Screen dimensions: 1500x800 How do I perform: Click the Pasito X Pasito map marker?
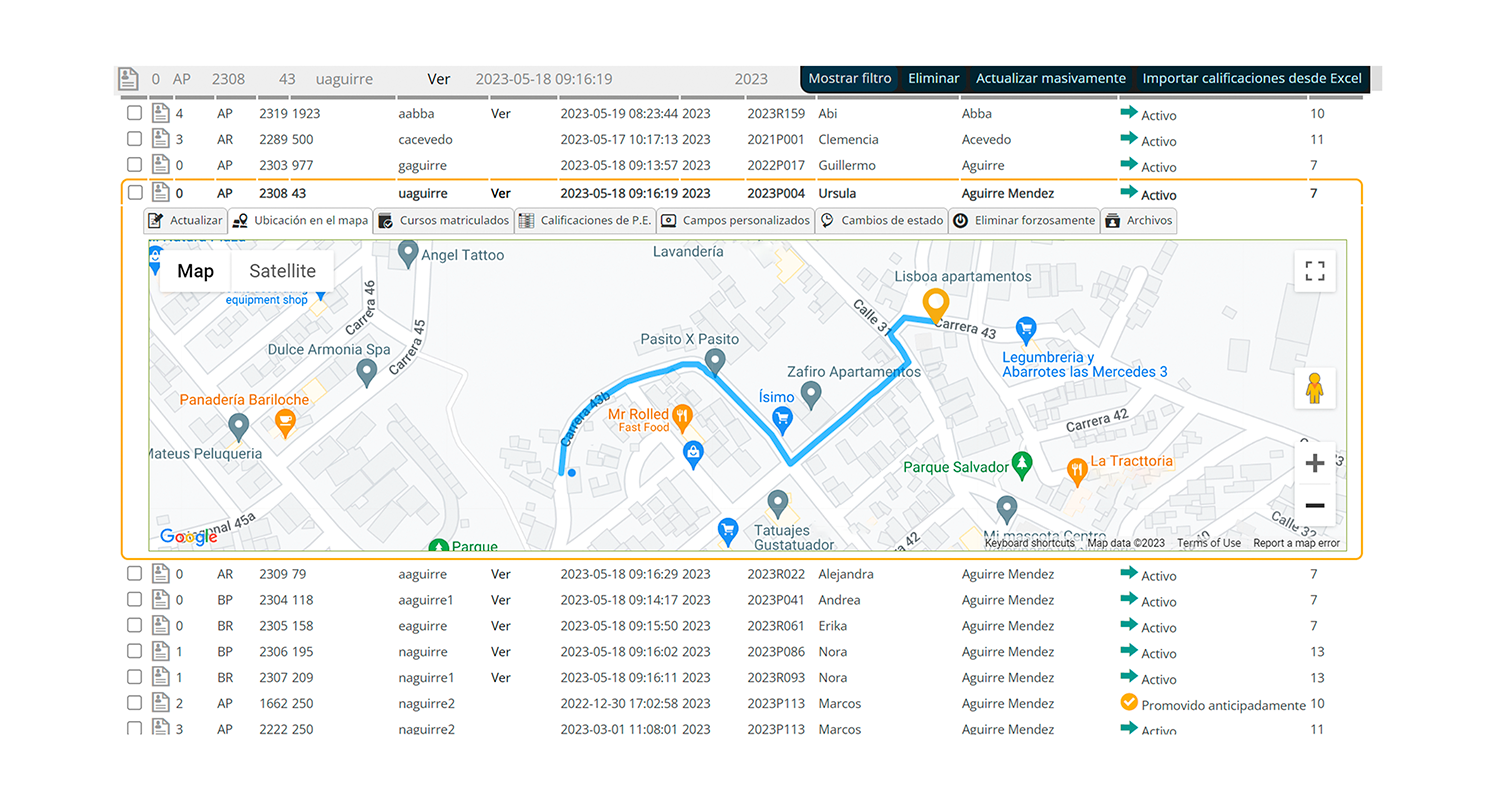tap(714, 360)
